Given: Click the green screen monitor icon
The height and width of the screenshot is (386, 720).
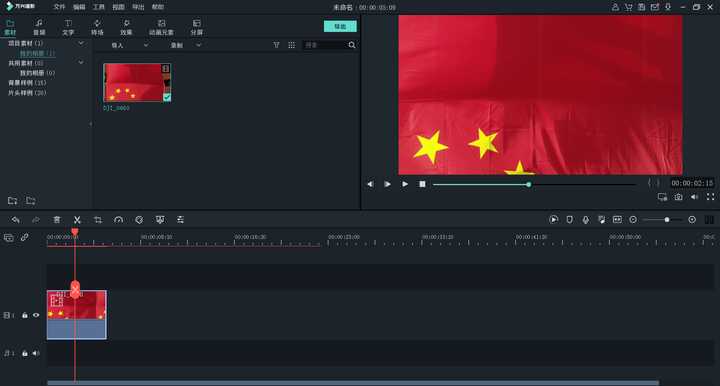Looking at the screenshot, I should (160, 220).
